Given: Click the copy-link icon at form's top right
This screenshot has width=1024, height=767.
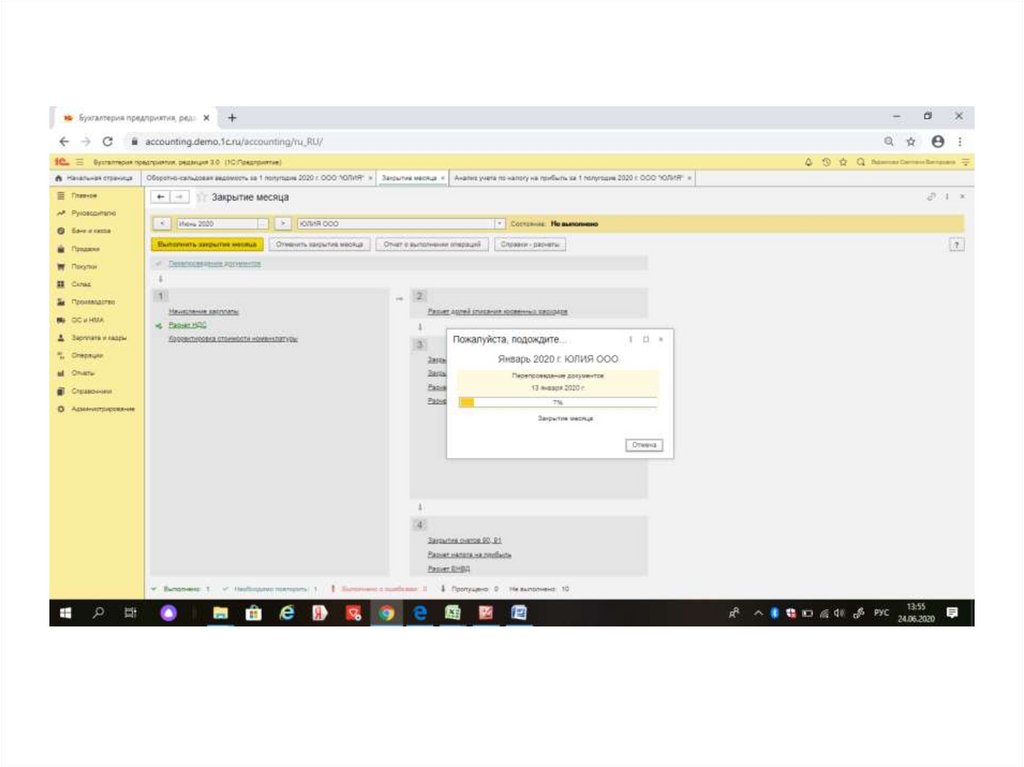Looking at the screenshot, I should [x=931, y=197].
